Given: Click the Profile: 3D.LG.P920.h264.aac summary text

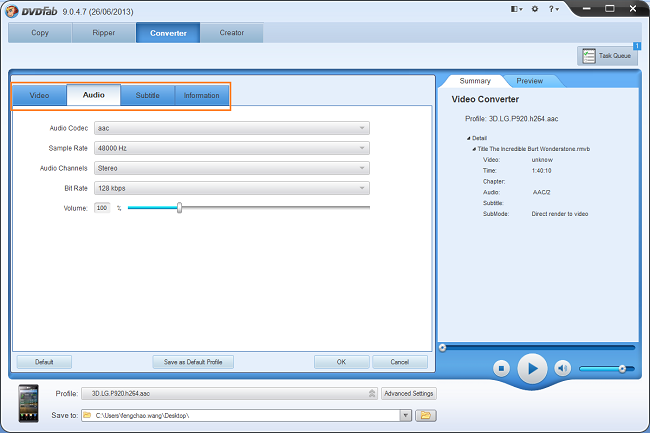Looking at the screenshot, I should (x=512, y=119).
